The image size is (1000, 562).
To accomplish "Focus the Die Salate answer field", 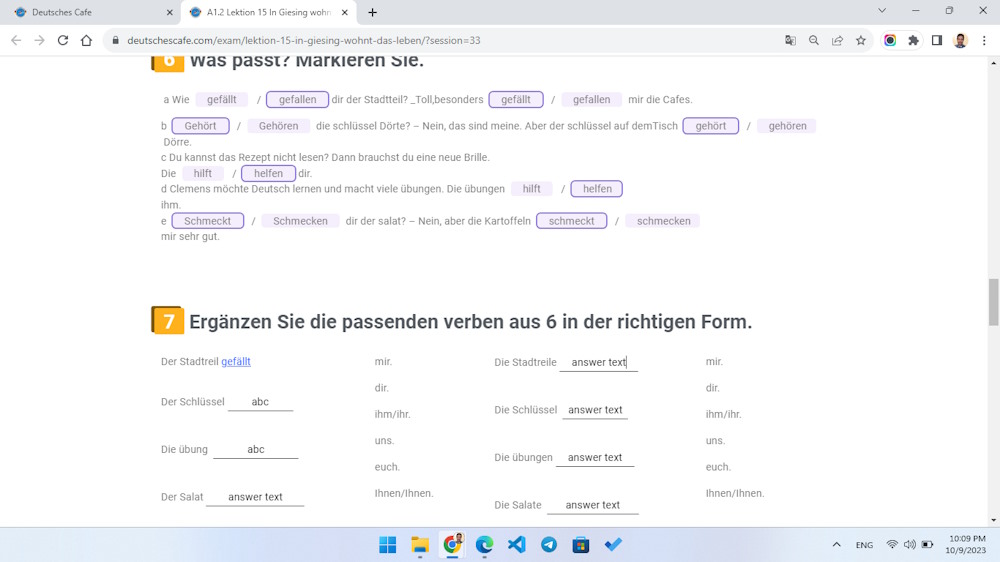I will pos(592,505).
